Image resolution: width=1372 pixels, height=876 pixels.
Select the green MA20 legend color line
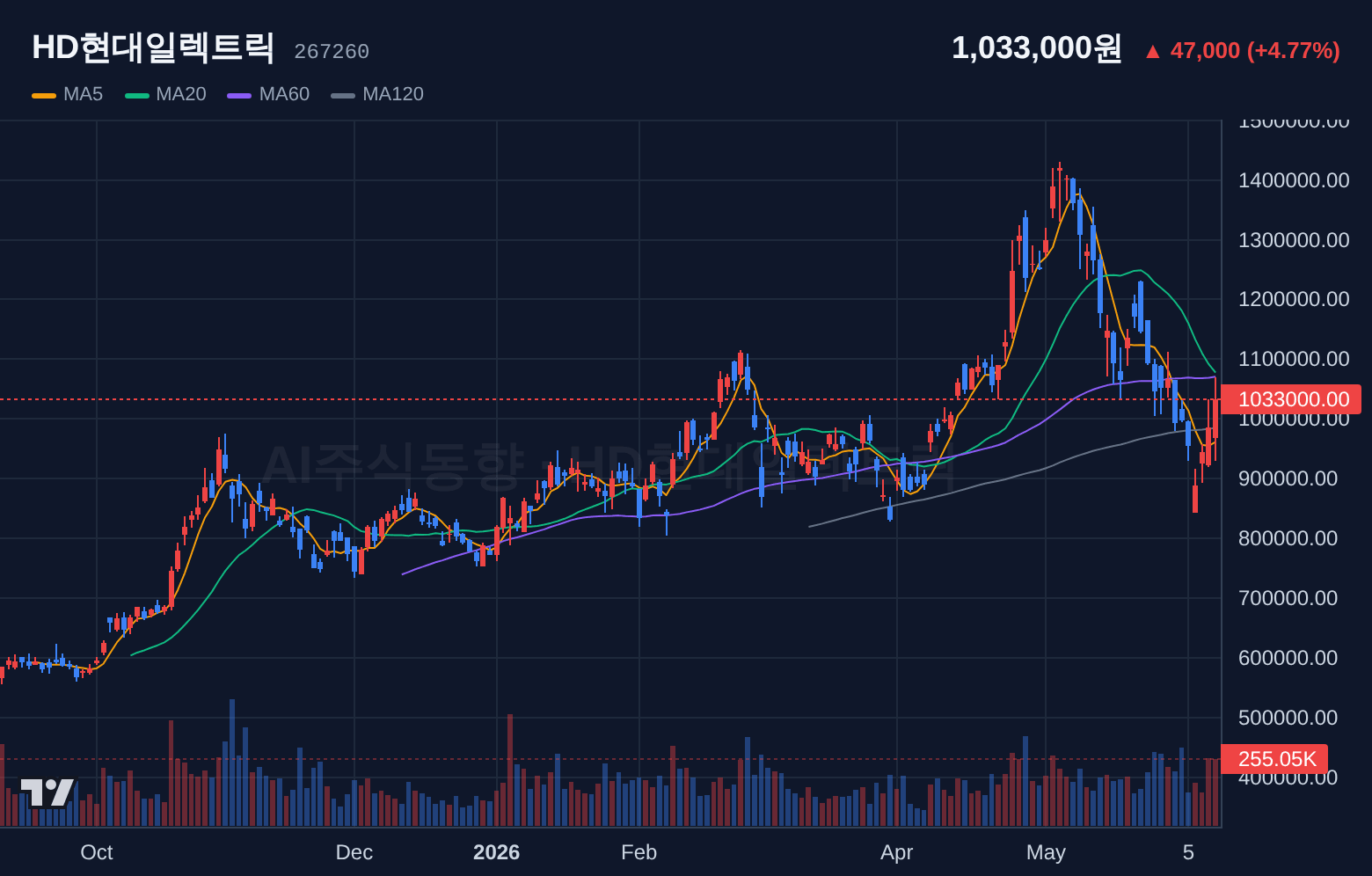point(137,95)
